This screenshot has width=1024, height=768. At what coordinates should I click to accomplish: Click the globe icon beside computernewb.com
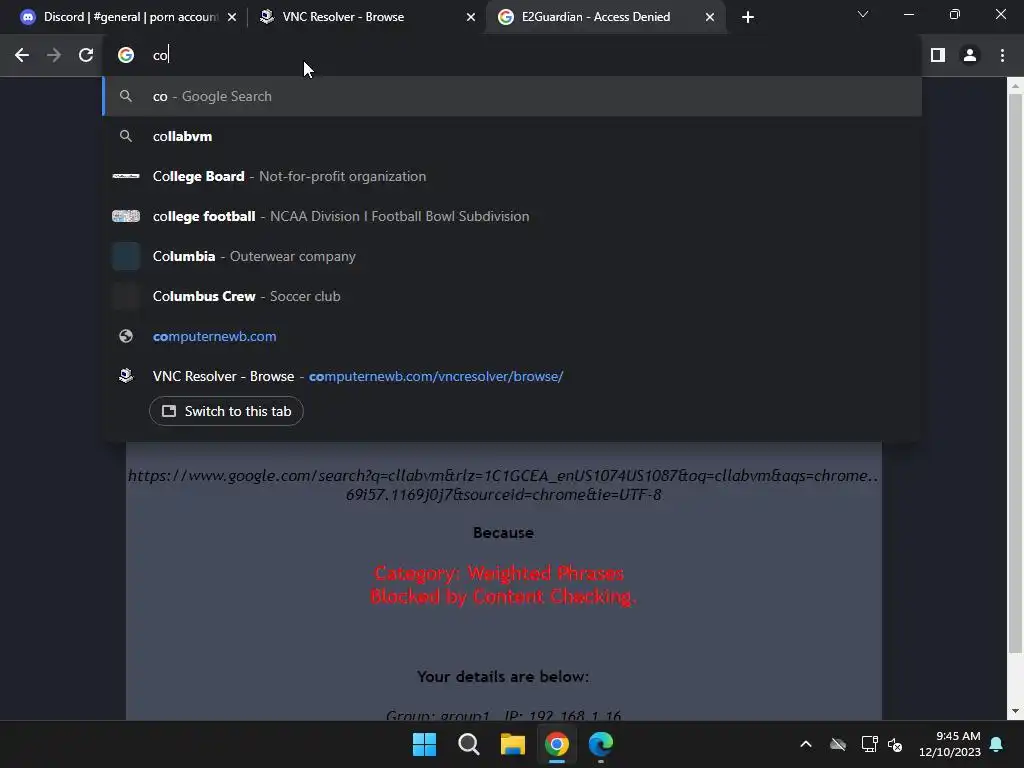pyautogui.click(x=126, y=336)
